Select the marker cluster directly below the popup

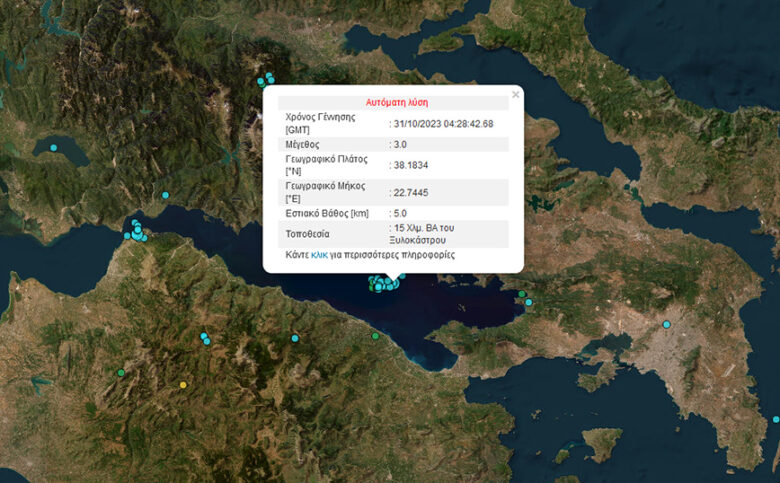point(385,284)
